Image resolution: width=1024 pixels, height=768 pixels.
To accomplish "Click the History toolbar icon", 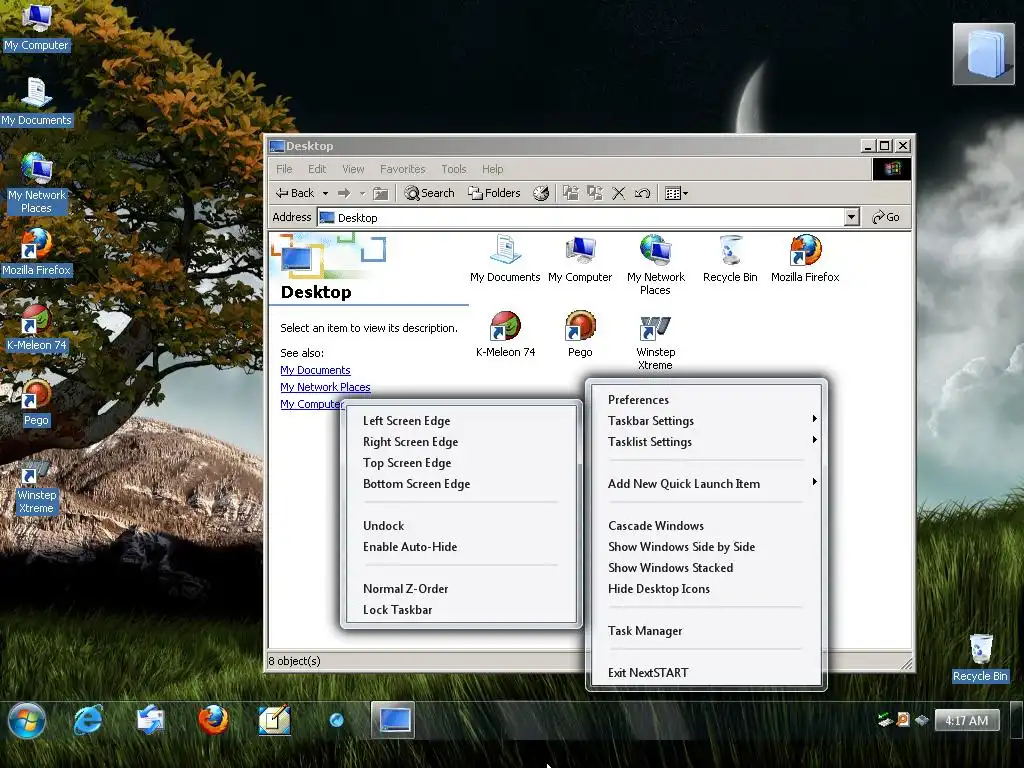I will (541, 193).
